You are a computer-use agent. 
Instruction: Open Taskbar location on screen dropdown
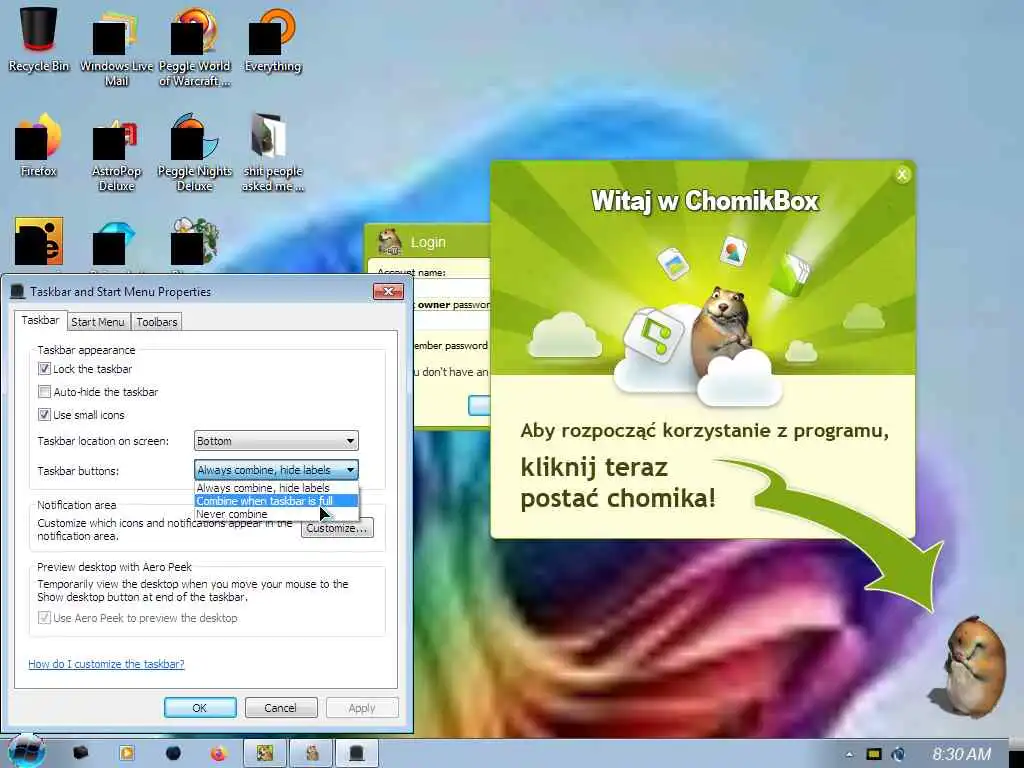pyautogui.click(x=276, y=441)
